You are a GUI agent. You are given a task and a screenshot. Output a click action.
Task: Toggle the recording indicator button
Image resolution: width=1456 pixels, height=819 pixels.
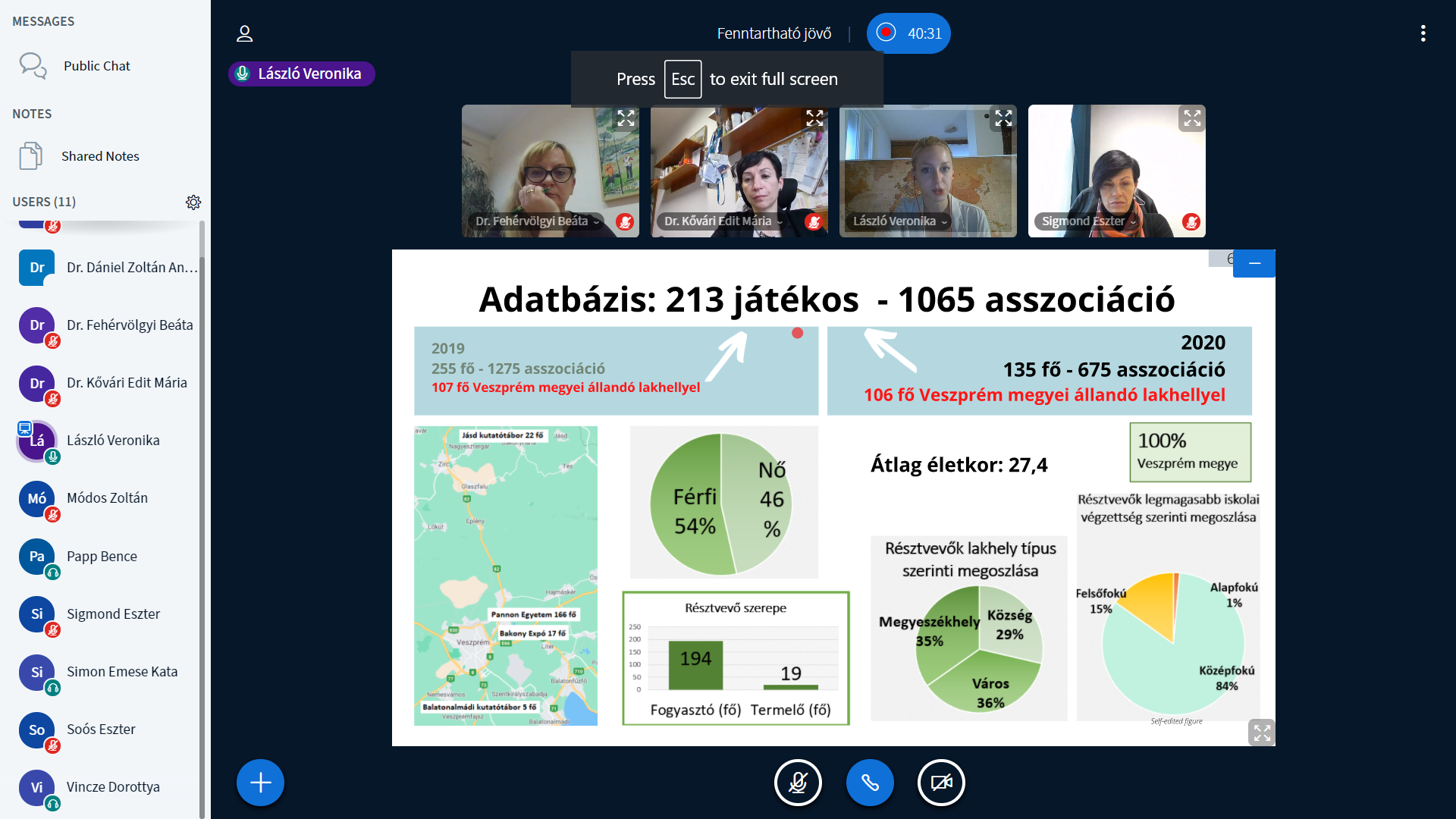pyautogui.click(x=908, y=33)
